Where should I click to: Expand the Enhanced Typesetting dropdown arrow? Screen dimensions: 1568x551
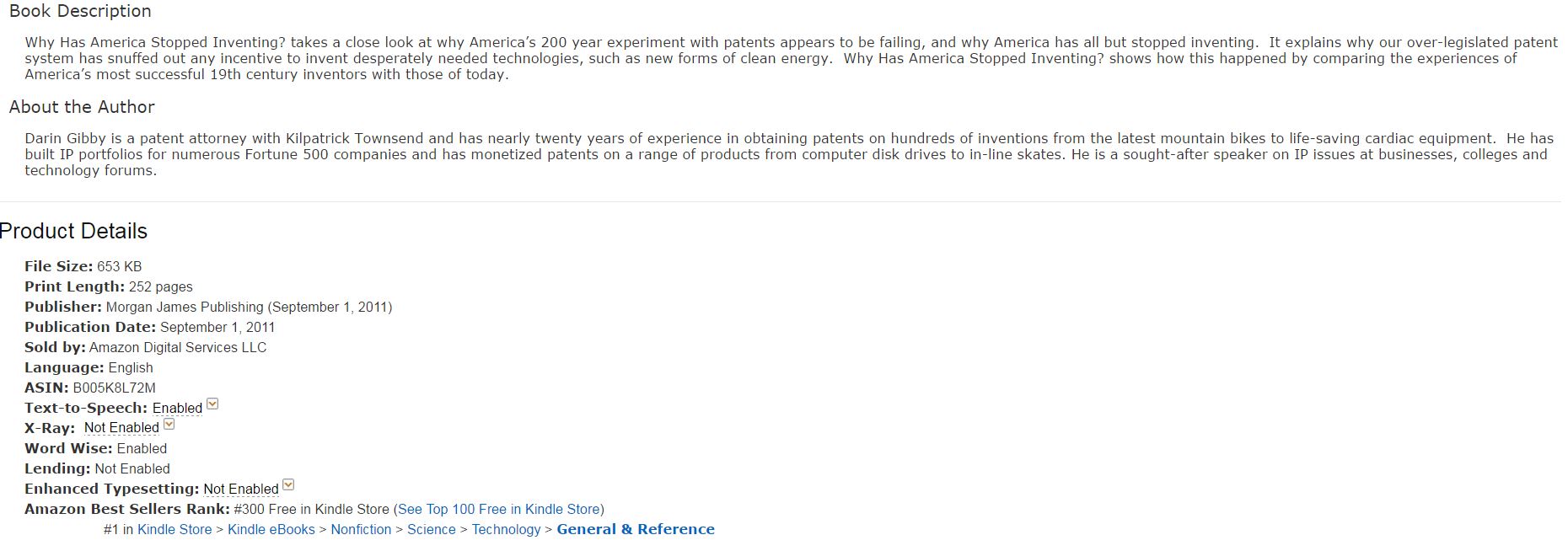[288, 485]
